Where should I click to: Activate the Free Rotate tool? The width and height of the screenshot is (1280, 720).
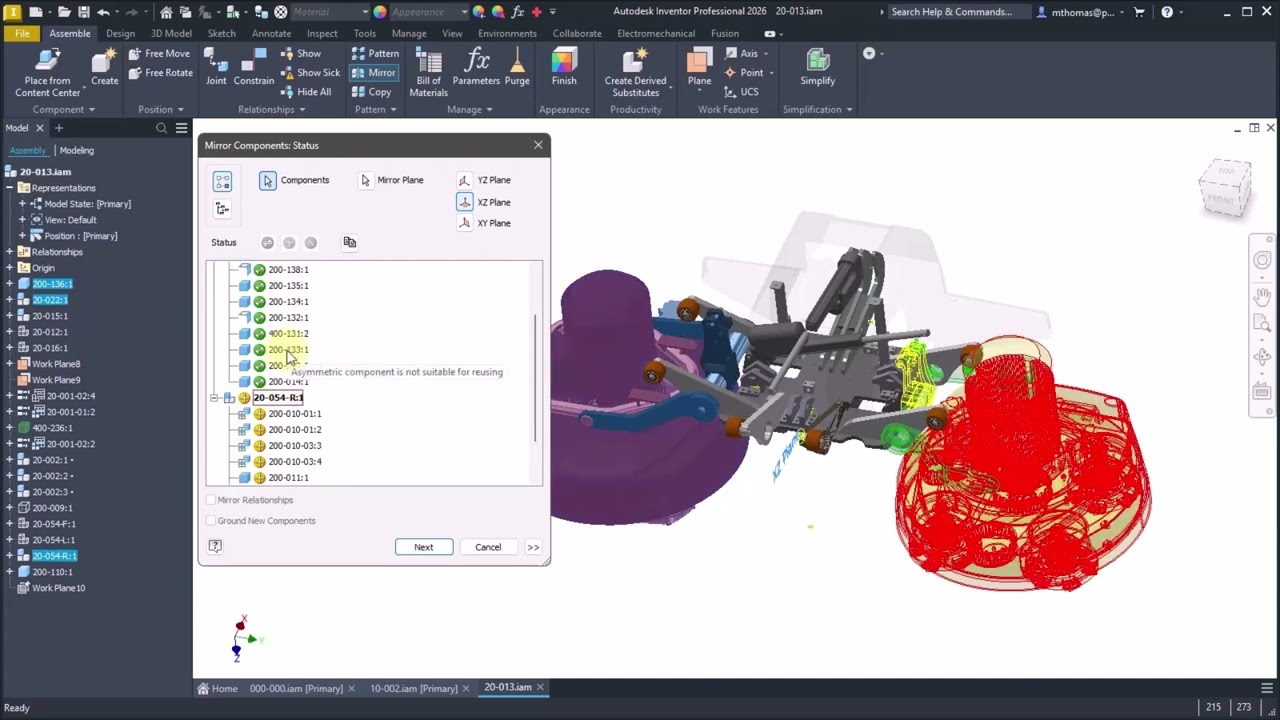[x=159, y=72]
